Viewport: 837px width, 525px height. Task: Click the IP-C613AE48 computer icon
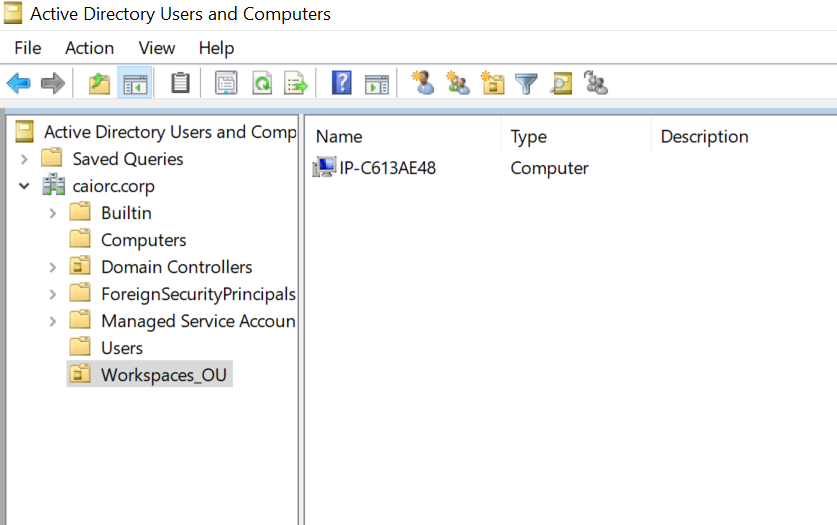pos(324,168)
